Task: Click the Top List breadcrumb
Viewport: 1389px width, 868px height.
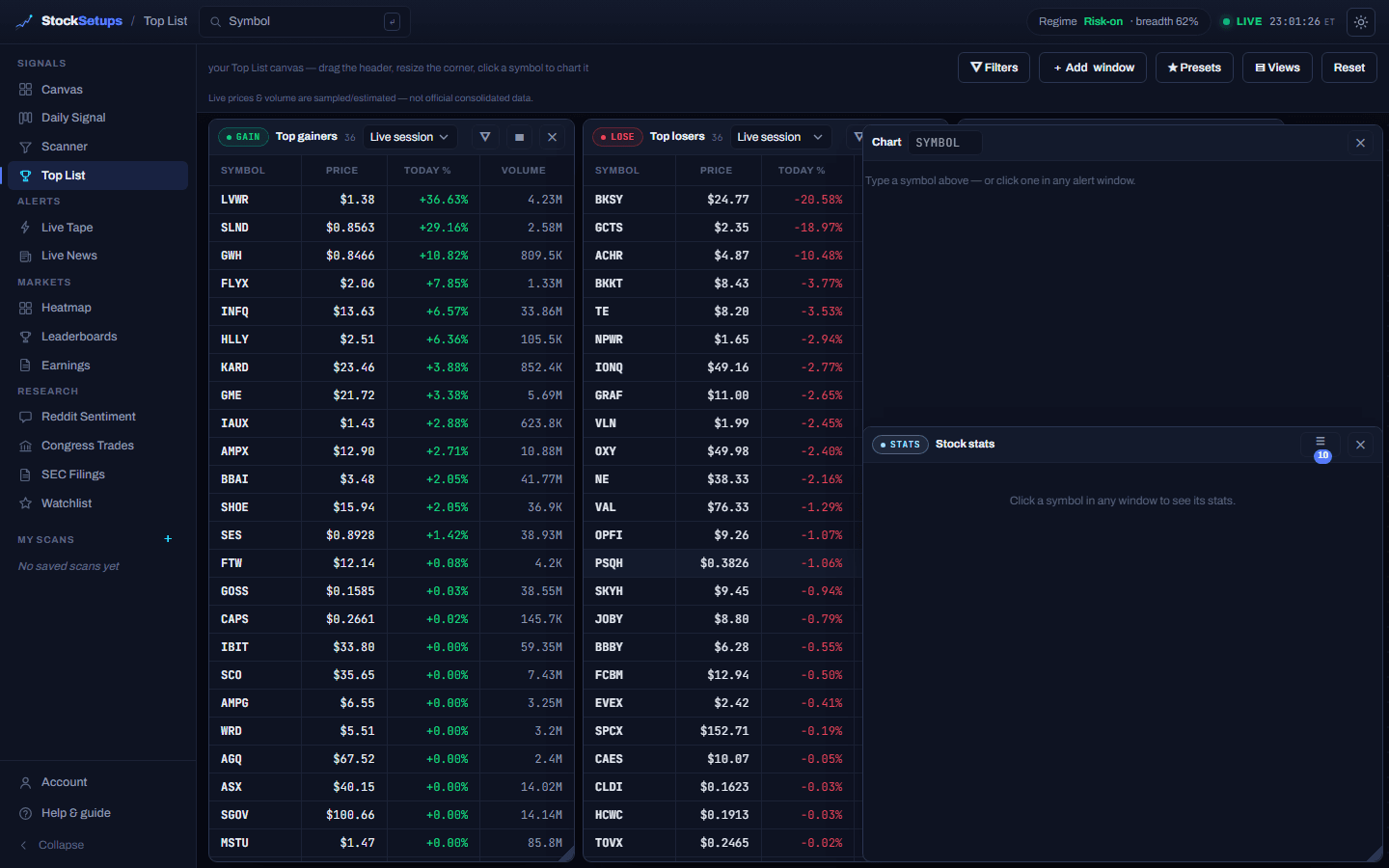Action: click(x=166, y=21)
